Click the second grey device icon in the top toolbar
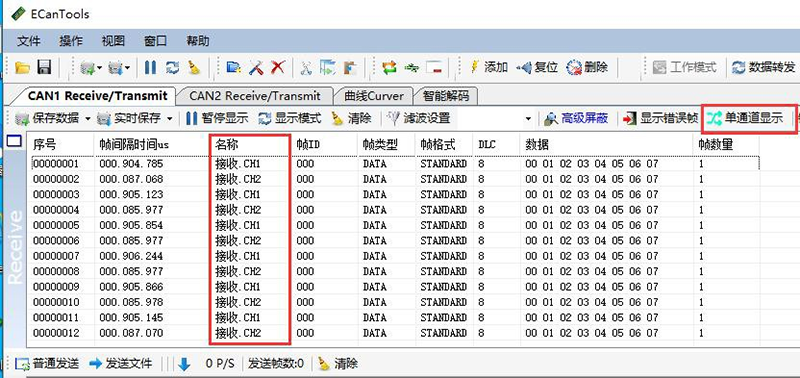The width and height of the screenshot is (800, 378). click(115, 67)
